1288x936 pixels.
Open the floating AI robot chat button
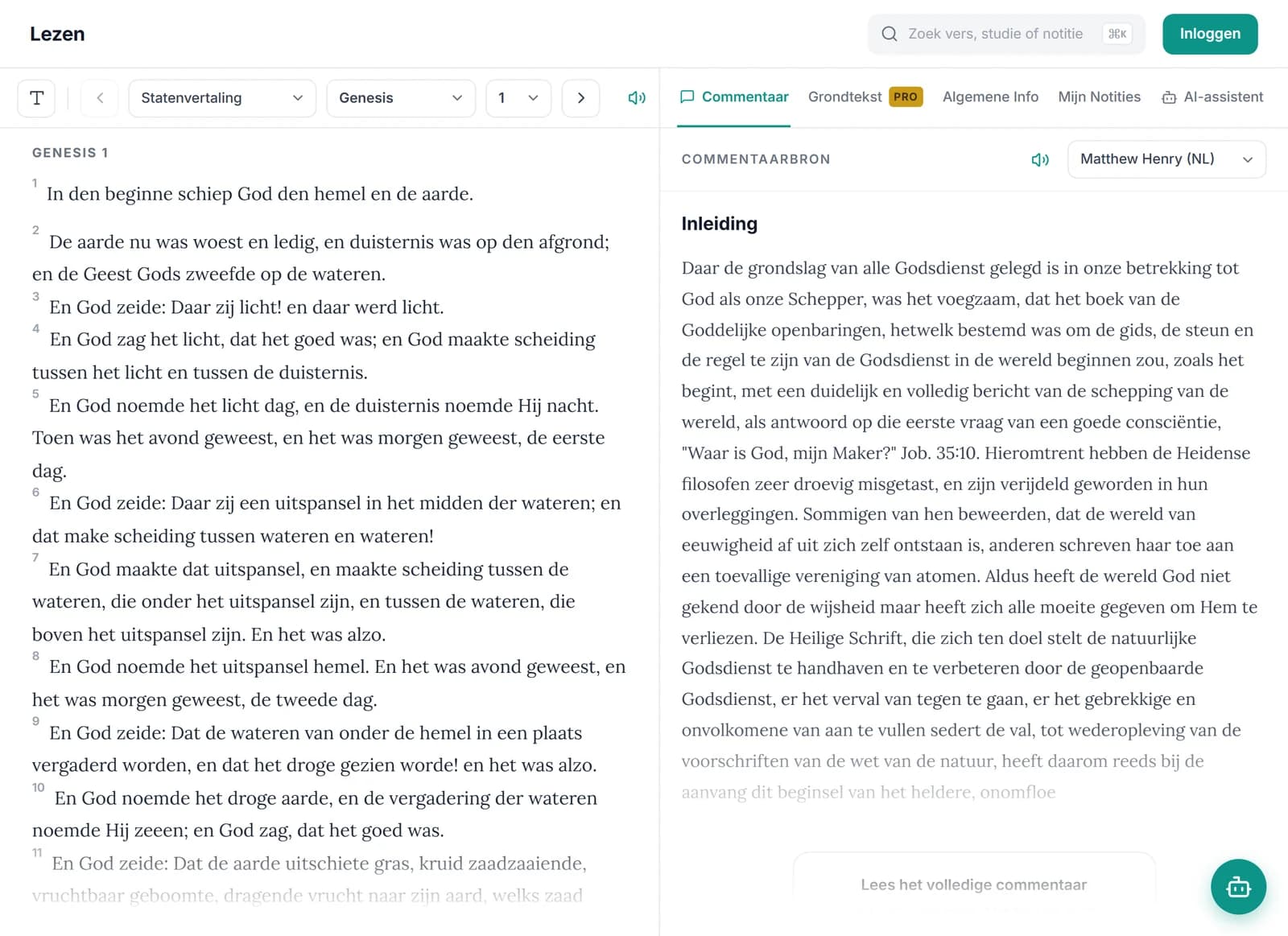[1238, 887]
